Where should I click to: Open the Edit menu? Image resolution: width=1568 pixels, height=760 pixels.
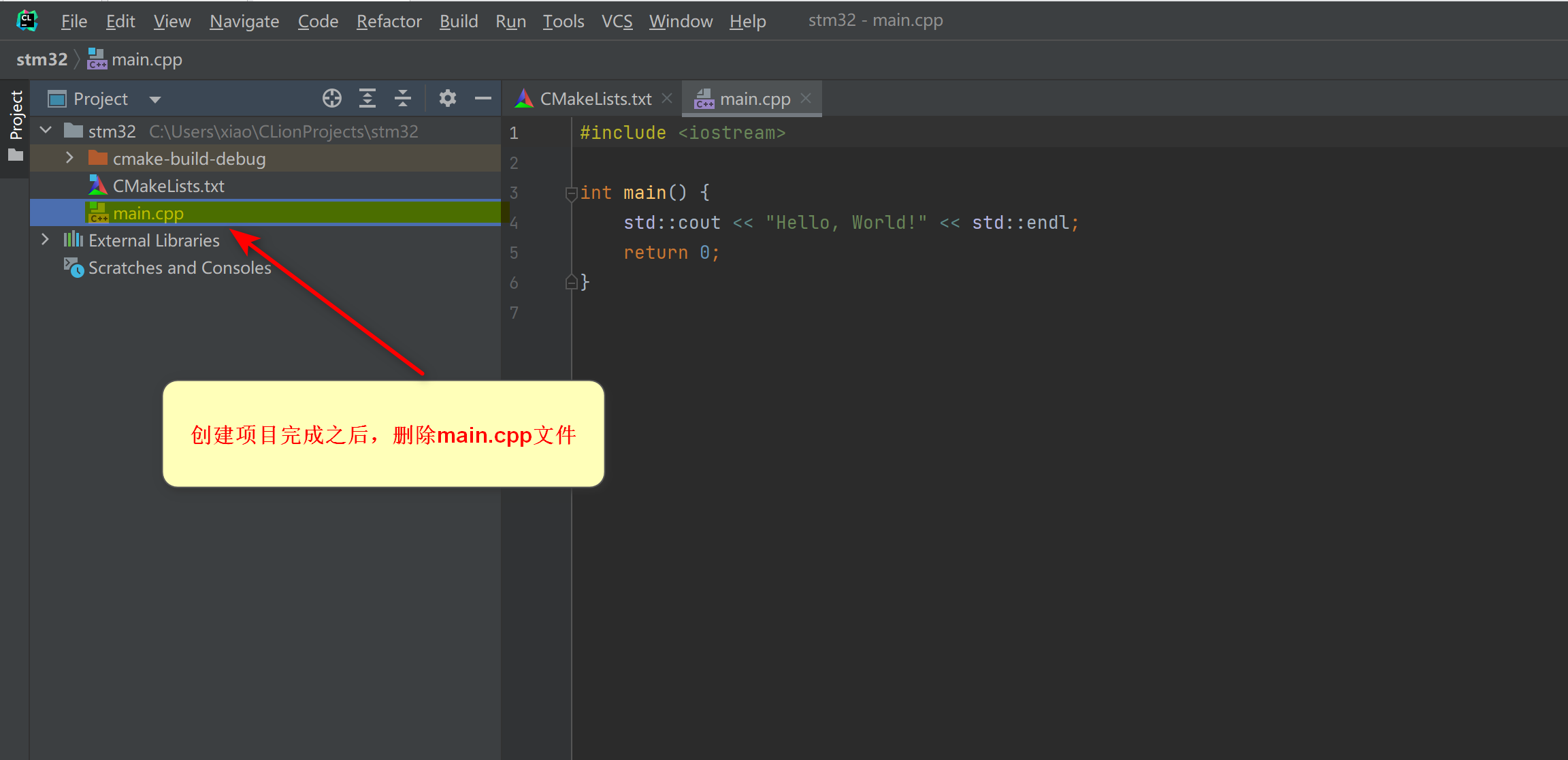click(x=120, y=21)
